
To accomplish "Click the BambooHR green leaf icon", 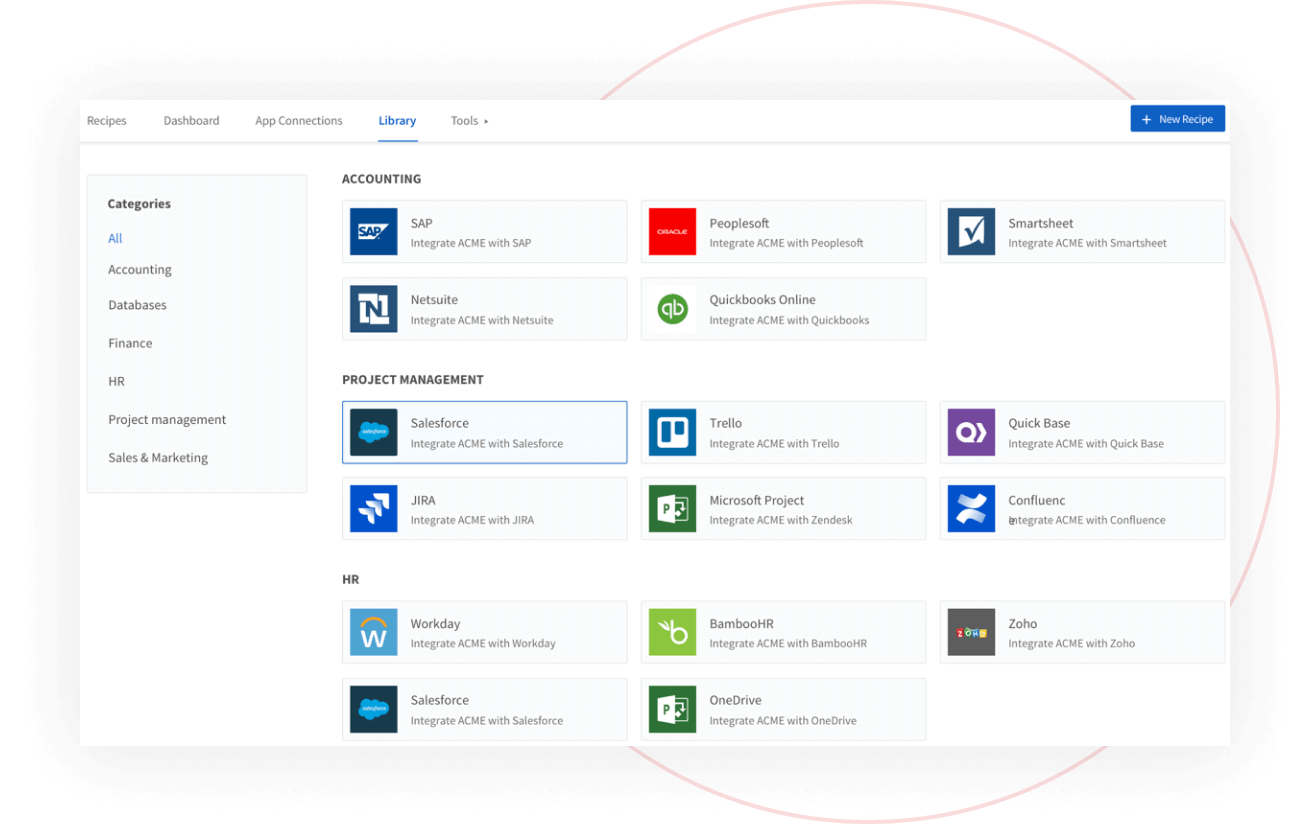I will [672, 632].
